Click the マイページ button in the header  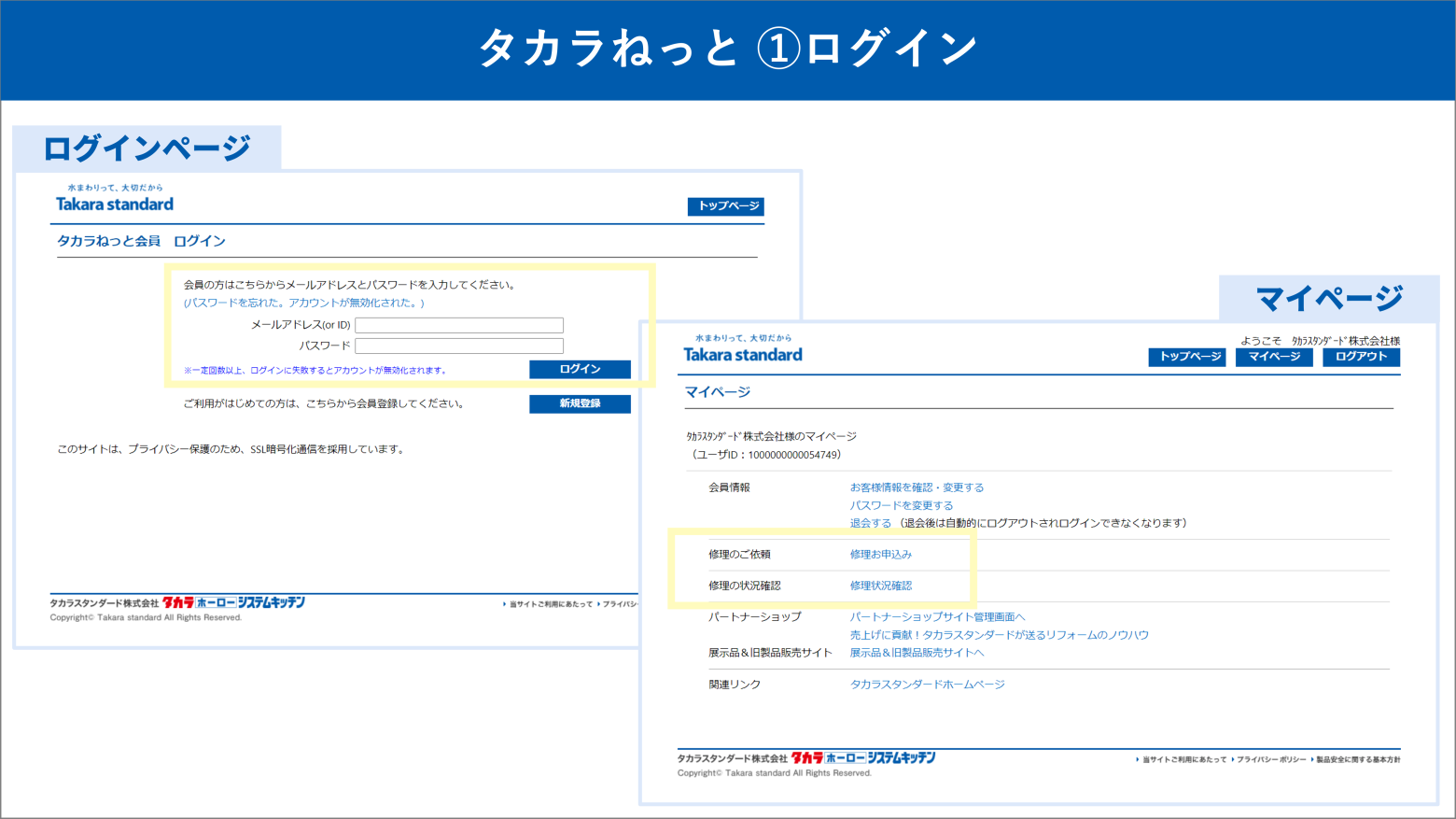[1274, 357]
